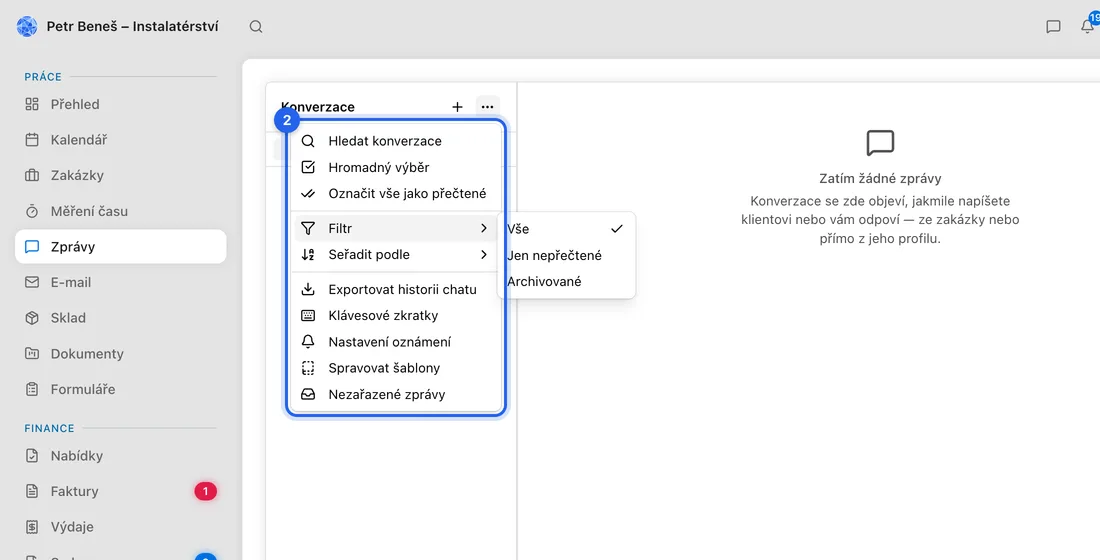Click the E-mail envelope icon
This screenshot has width=1100, height=560.
pyautogui.click(x=32, y=282)
